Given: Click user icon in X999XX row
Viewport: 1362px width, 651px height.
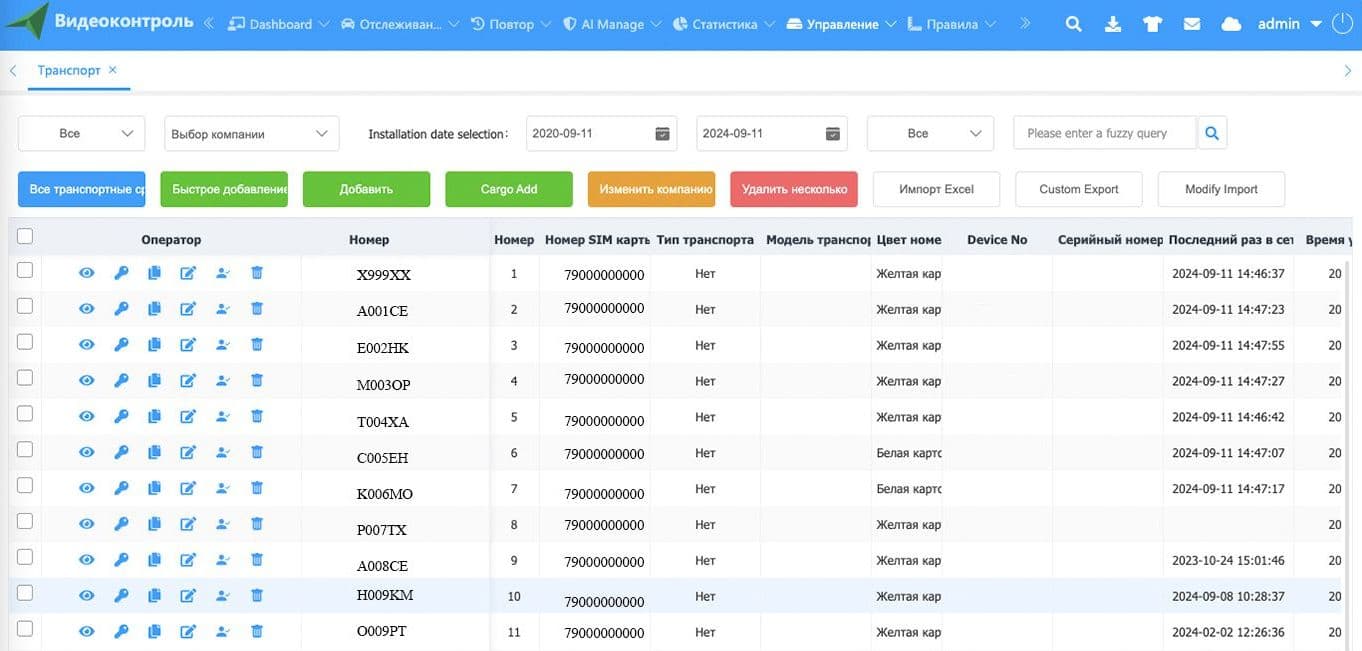Looking at the screenshot, I should 222,273.
